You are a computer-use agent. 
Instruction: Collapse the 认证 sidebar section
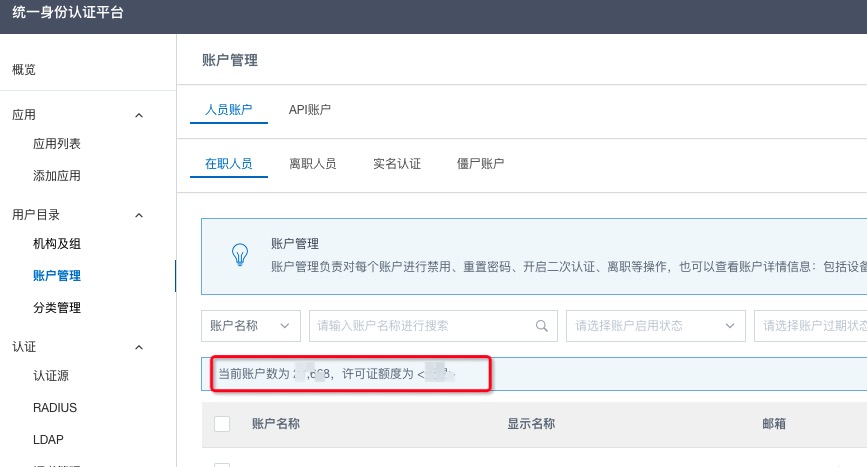tap(139, 347)
